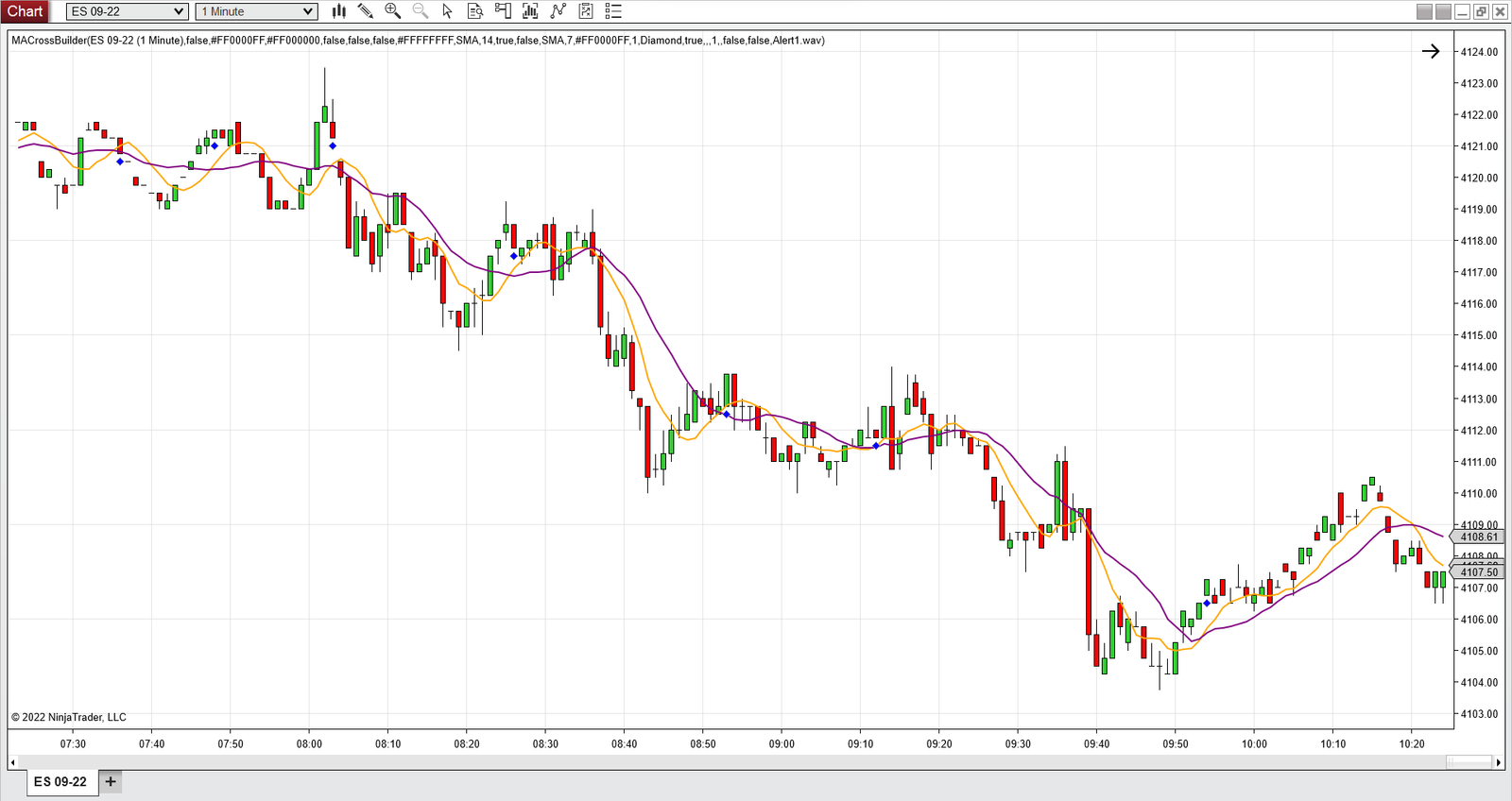Open the strategies icon
Viewport: 1512px width, 801px height.
[586, 11]
